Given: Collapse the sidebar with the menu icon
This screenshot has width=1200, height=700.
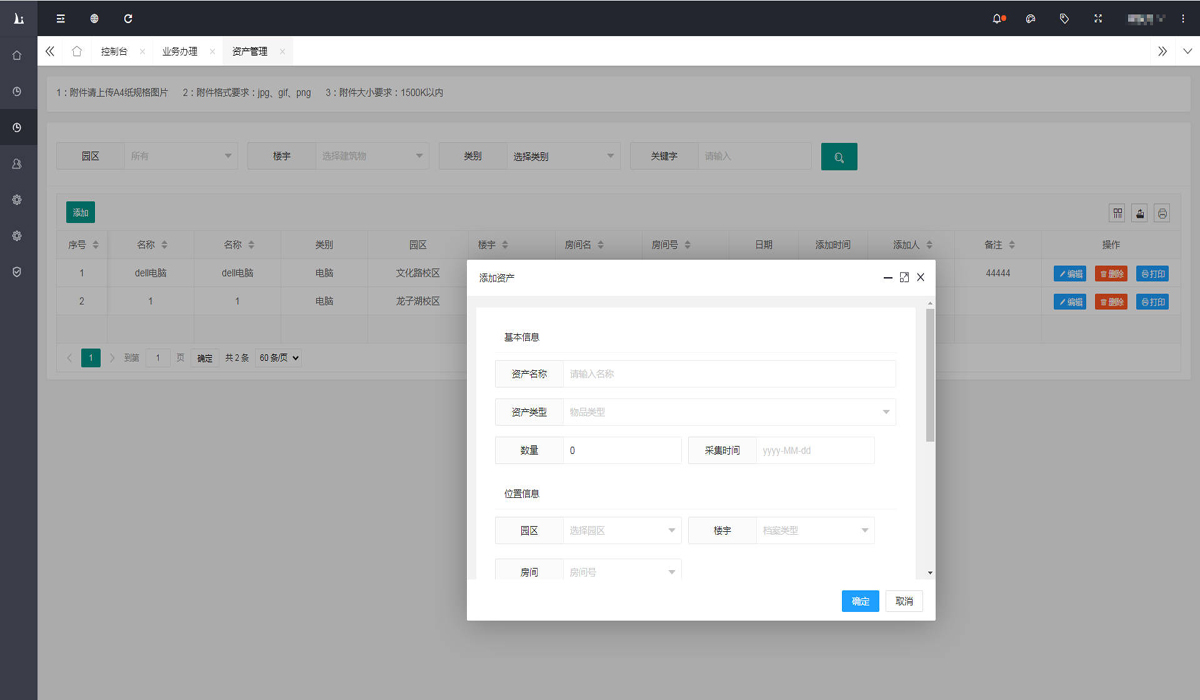Looking at the screenshot, I should tap(61, 18).
